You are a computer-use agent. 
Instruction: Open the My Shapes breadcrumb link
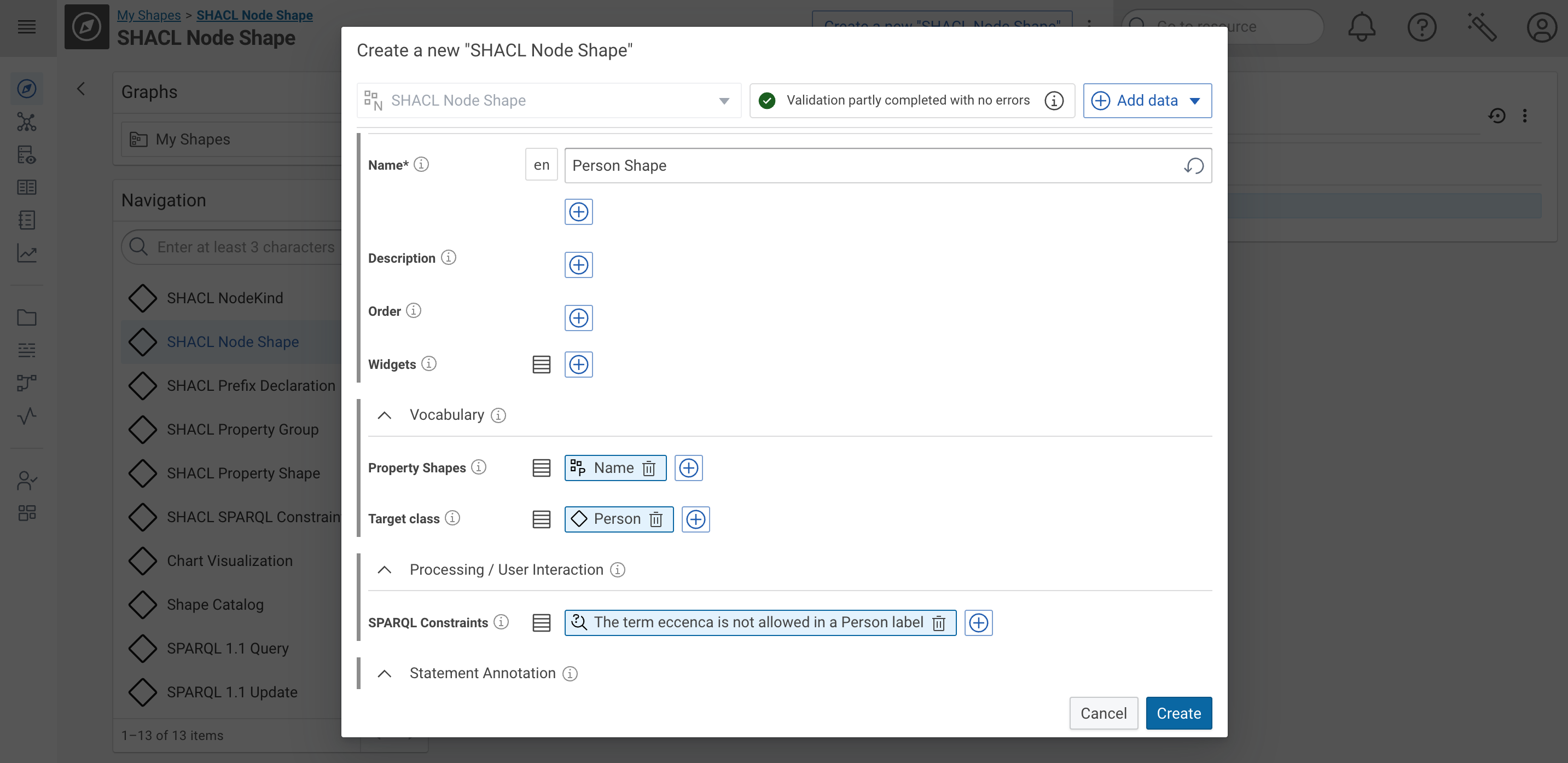(x=148, y=15)
